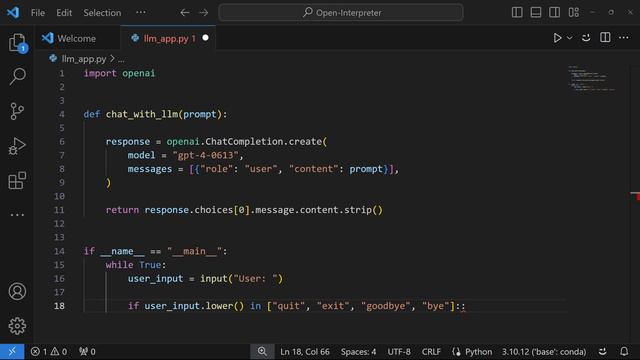640x360 pixels.
Task: Toggle the bottom panel layout icon
Action: click(536, 12)
